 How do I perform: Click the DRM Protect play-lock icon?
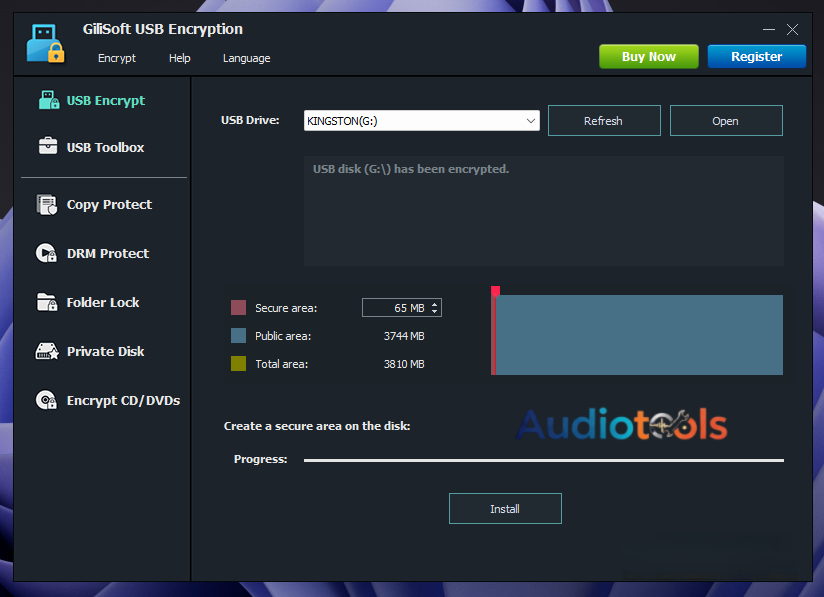46,253
